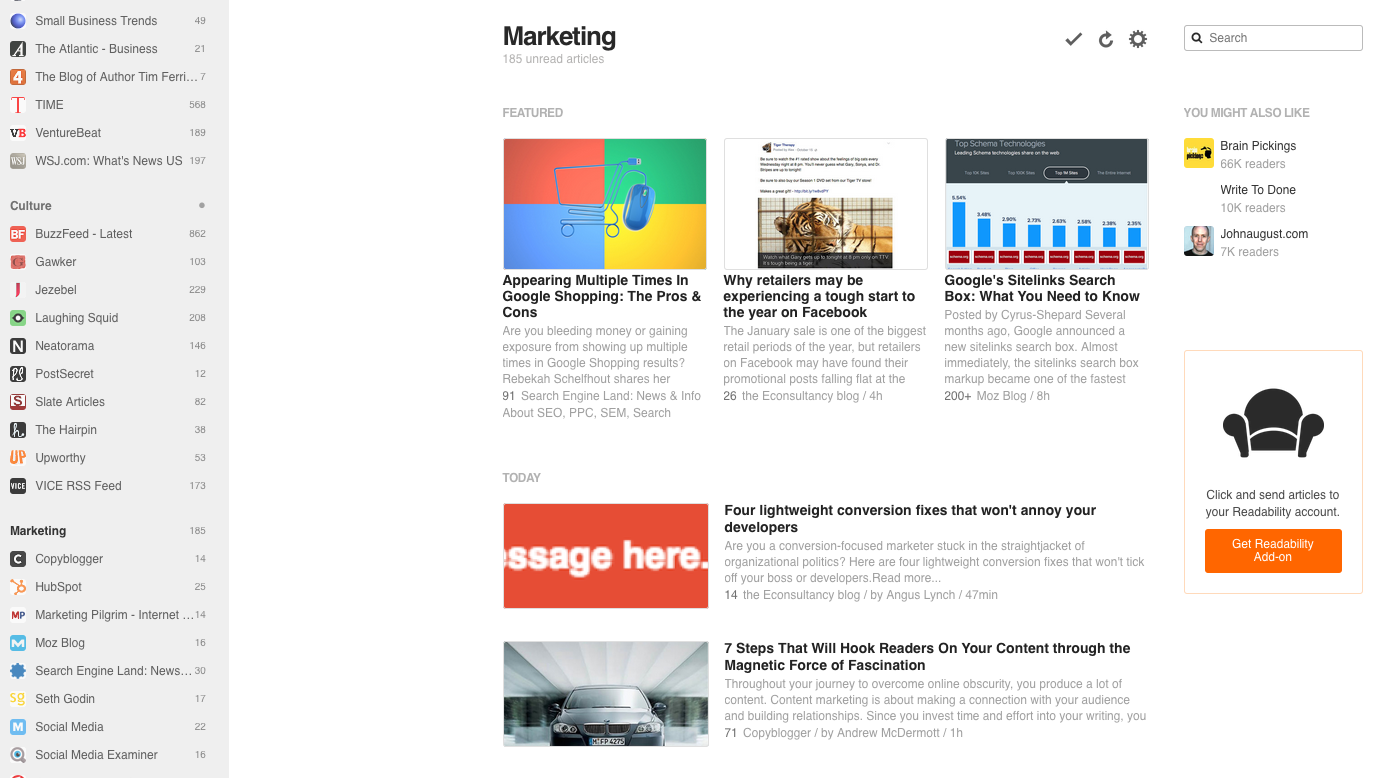The image size is (1392, 778).
Task: Open Why retailers may be experiencing article
Action: pyautogui.click(x=819, y=297)
